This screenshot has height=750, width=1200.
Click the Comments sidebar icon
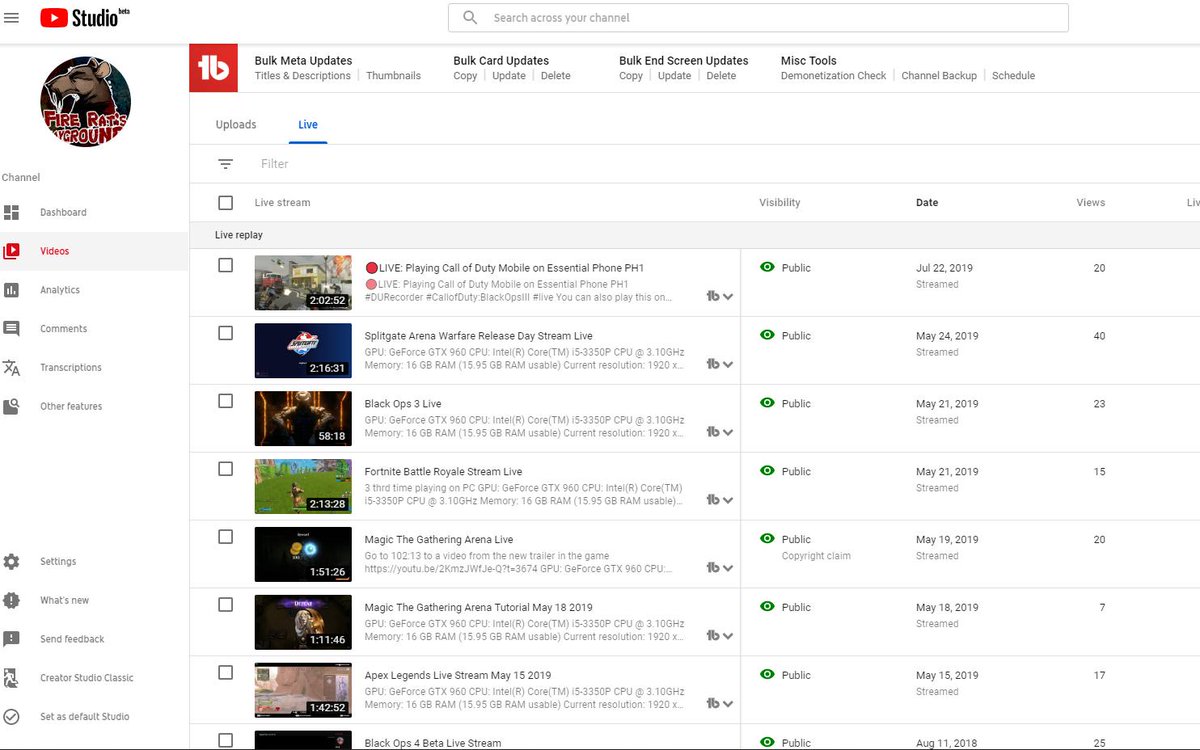pos(11,329)
